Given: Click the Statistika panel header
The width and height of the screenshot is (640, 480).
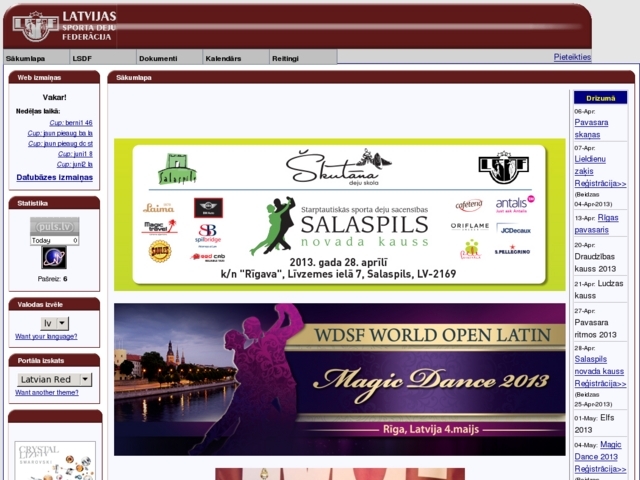Looking at the screenshot, I should [54, 203].
